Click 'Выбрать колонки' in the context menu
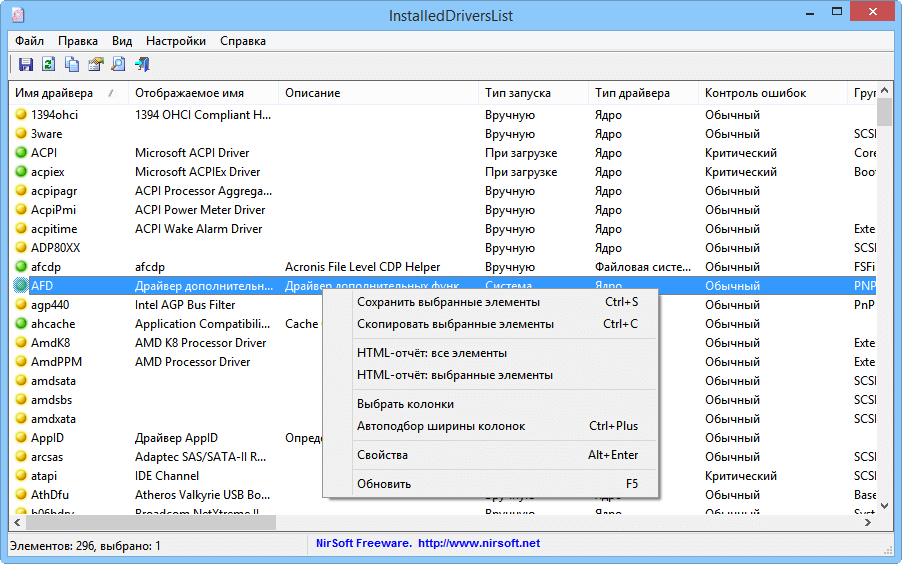 [x=405, y=404]
